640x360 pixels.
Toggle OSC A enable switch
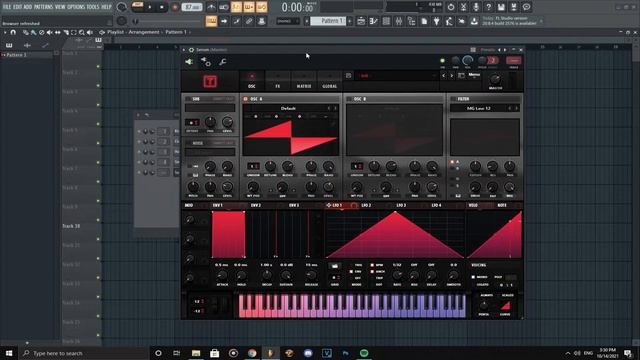[x=246, y=99]
